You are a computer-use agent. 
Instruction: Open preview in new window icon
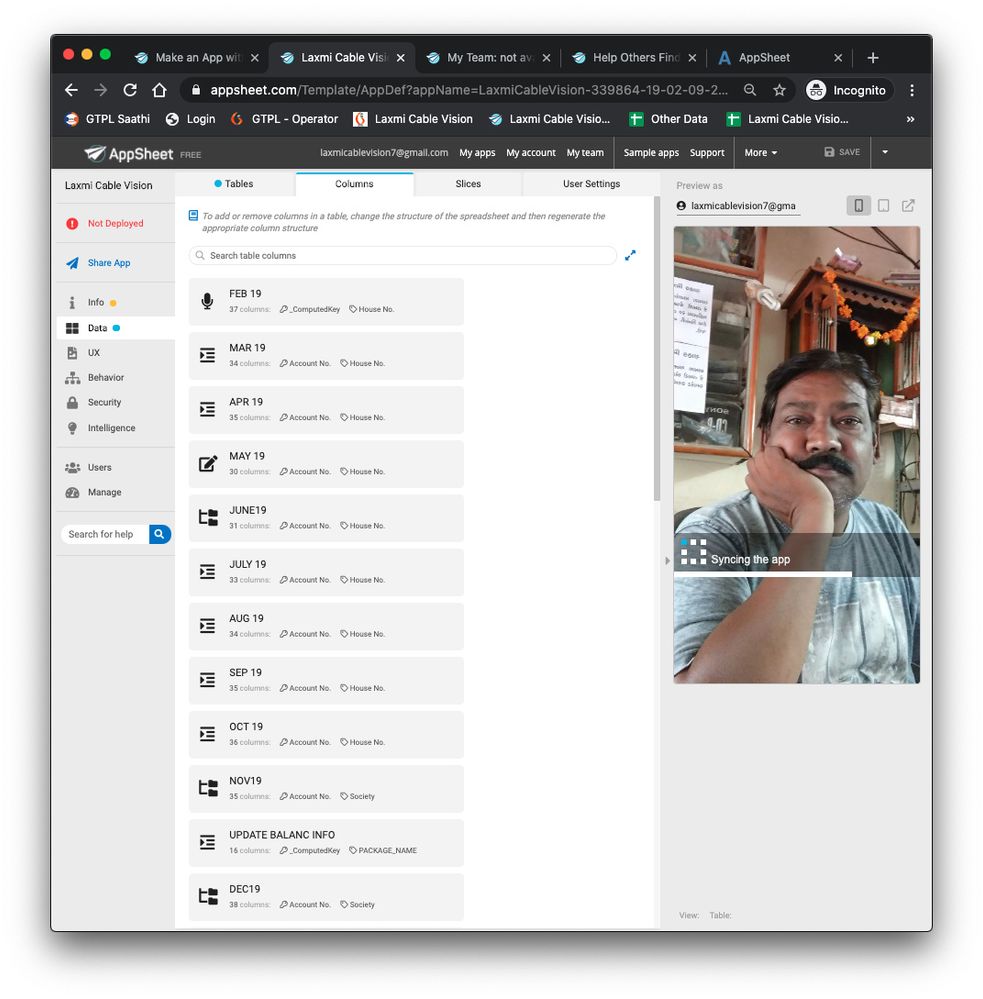tap(908, 205)
